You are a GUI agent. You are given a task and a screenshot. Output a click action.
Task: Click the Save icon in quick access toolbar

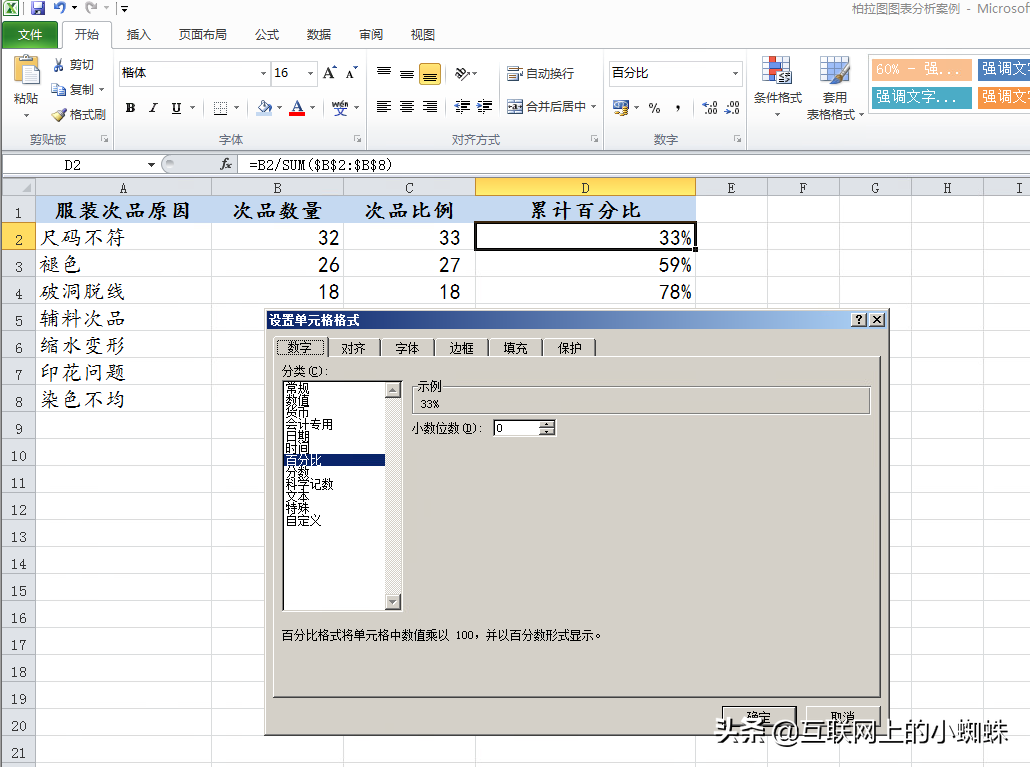pos(38,8)
